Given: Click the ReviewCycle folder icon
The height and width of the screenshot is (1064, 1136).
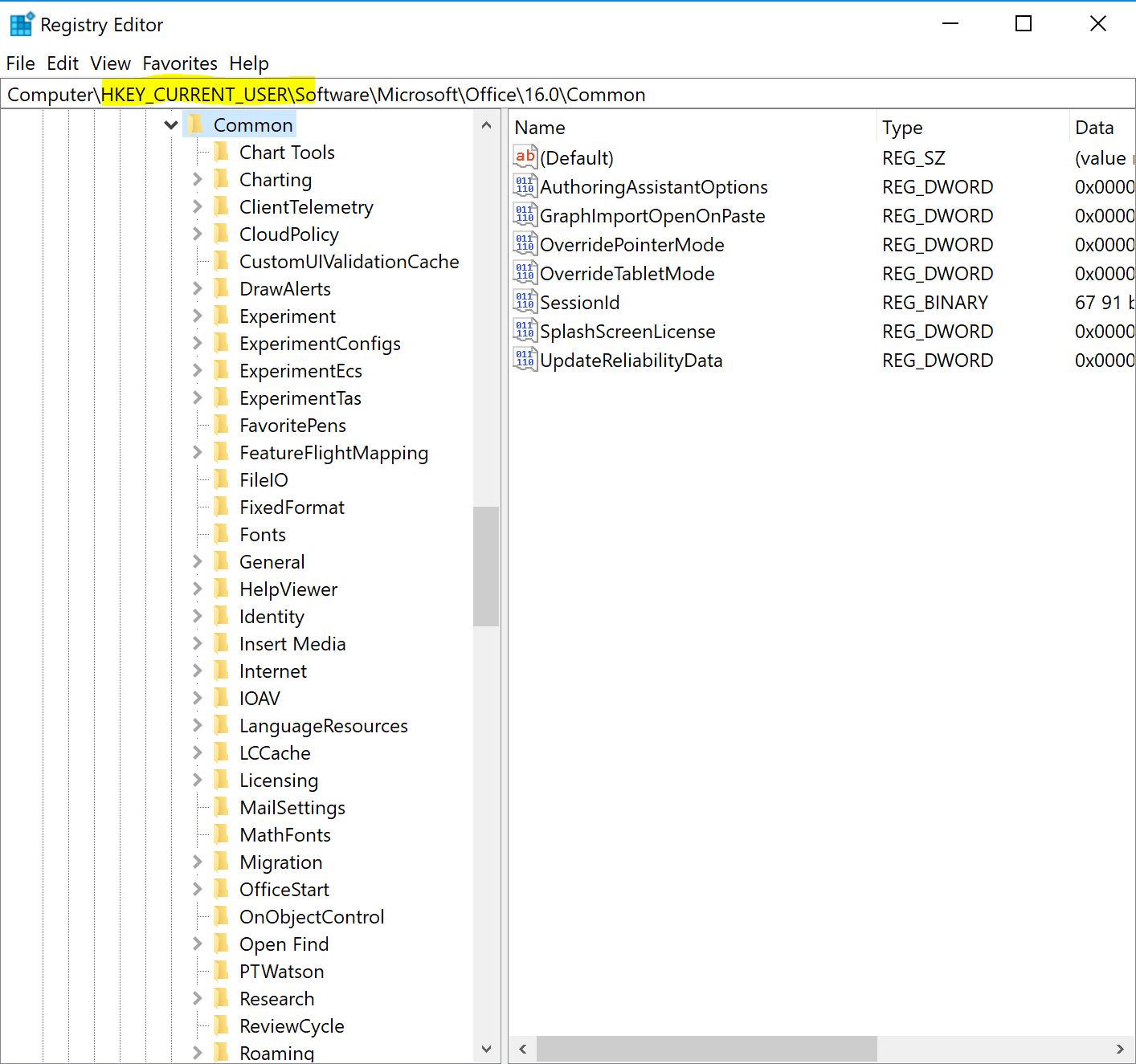Looking at the screenshot, I should [222, 1025].
